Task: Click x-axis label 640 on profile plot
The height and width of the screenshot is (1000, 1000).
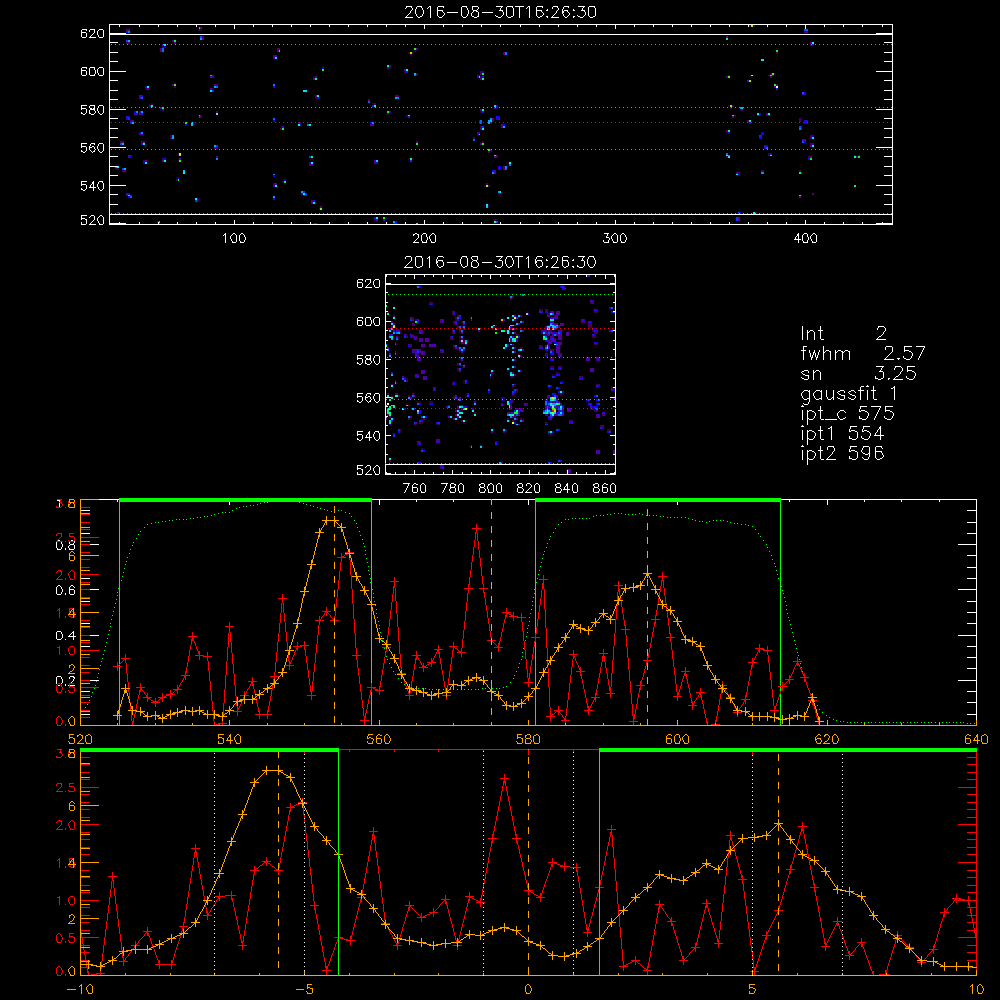Action: coord(976,739)
